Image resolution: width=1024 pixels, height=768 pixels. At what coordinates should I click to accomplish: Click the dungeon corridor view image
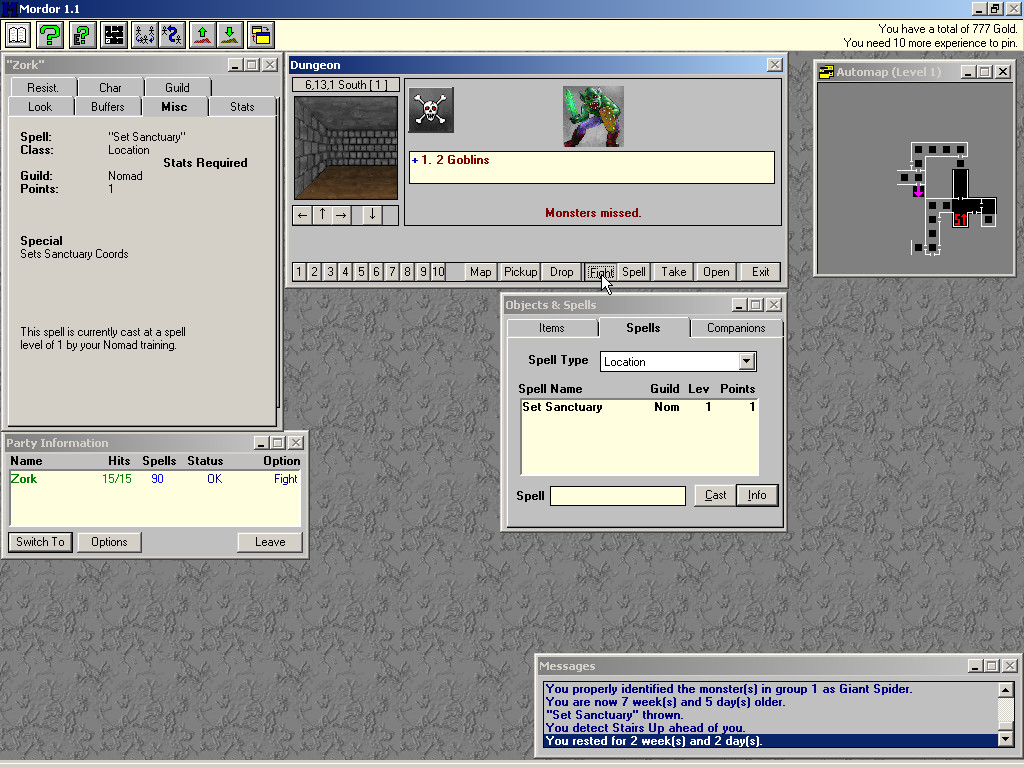[x=345, y=148]
